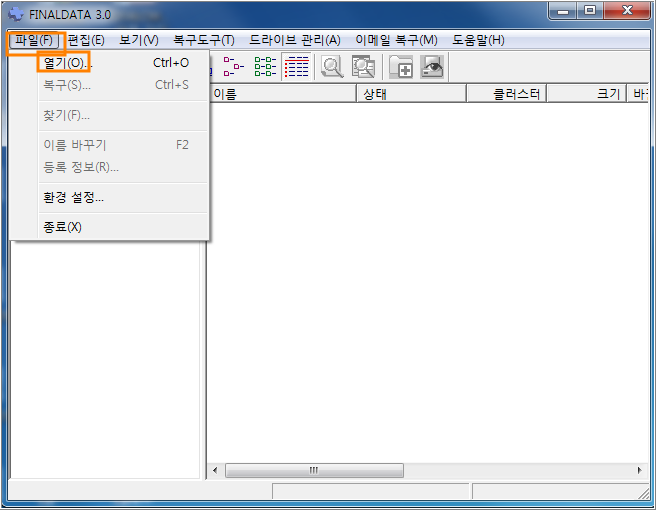Image resolution: width=656 pixels, height=510 pixels.
Task: Click the cluster scan magnifier-with-gear icon
Action: [363, 67]
